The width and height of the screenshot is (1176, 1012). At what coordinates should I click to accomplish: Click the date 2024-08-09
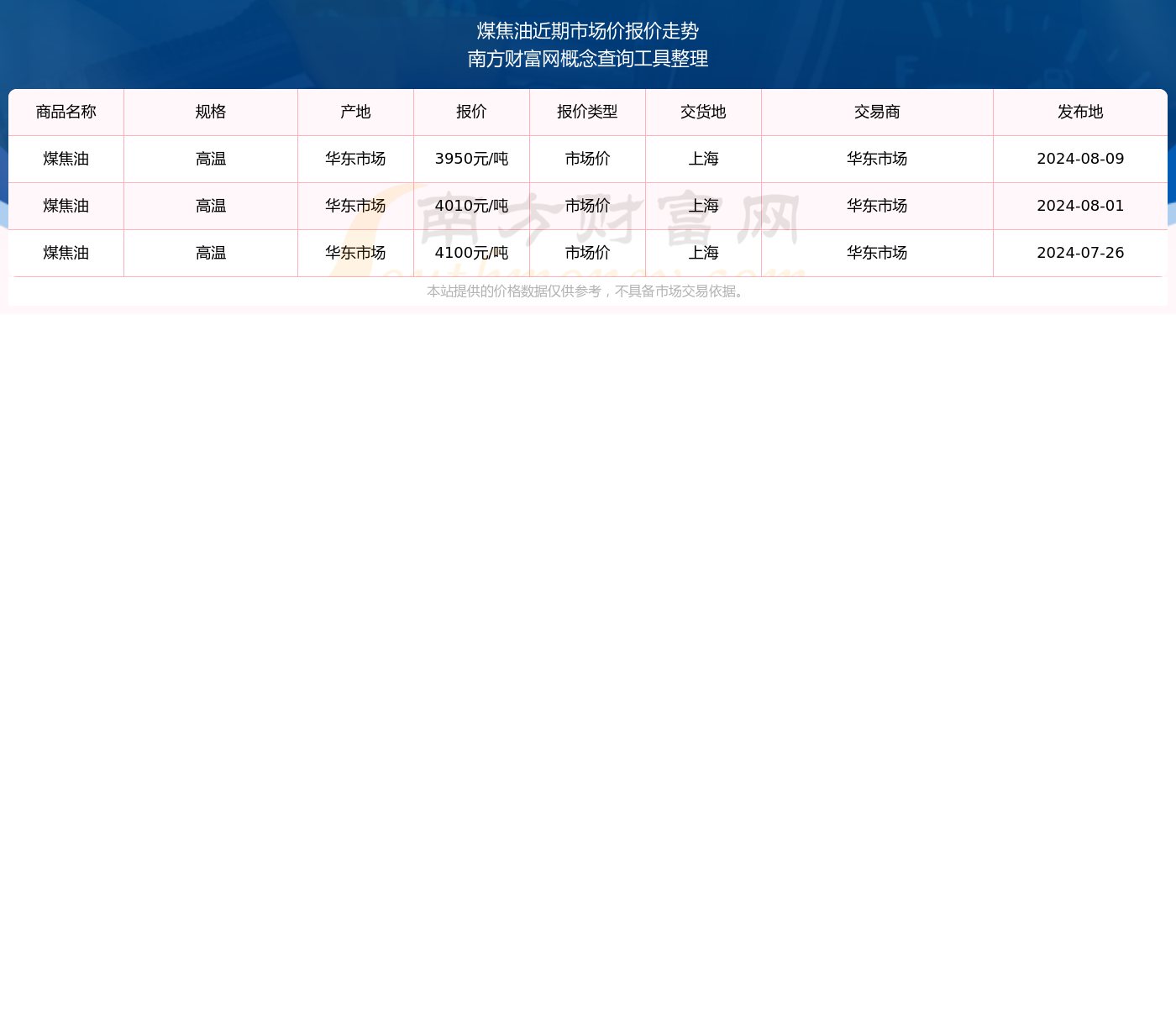click(1080, 160)
